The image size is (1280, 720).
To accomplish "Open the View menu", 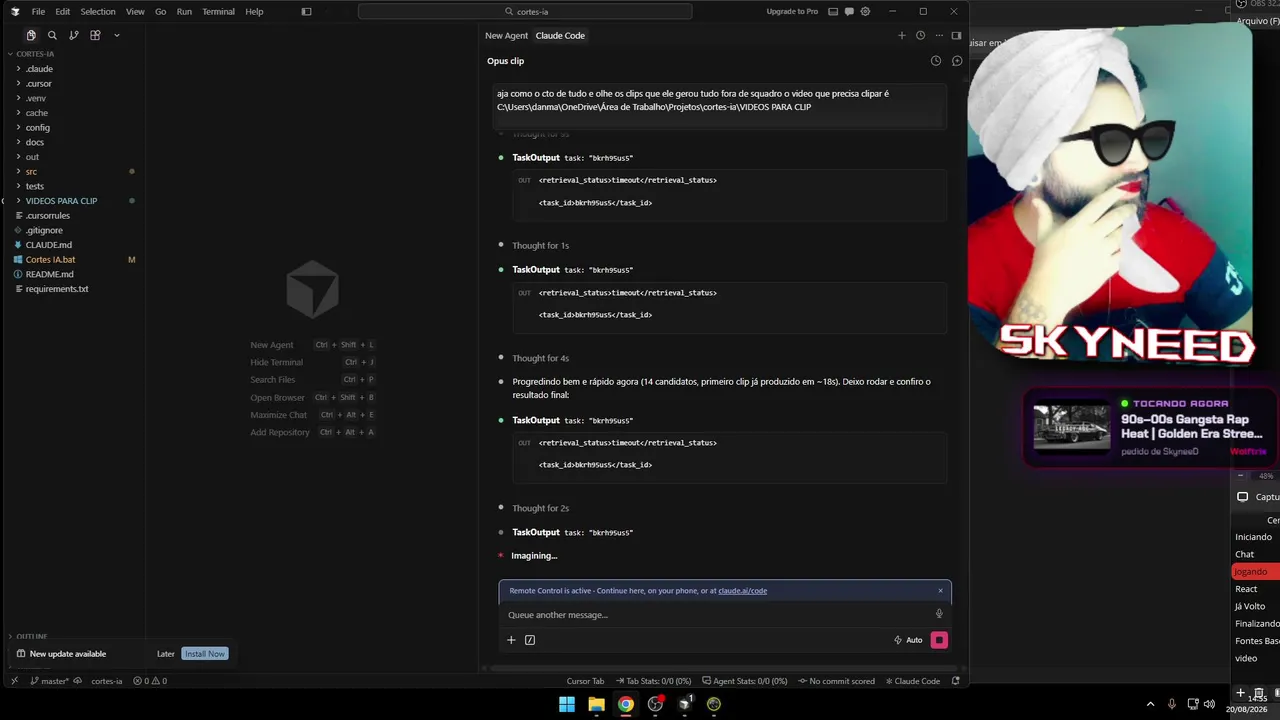I will point(135,12).
